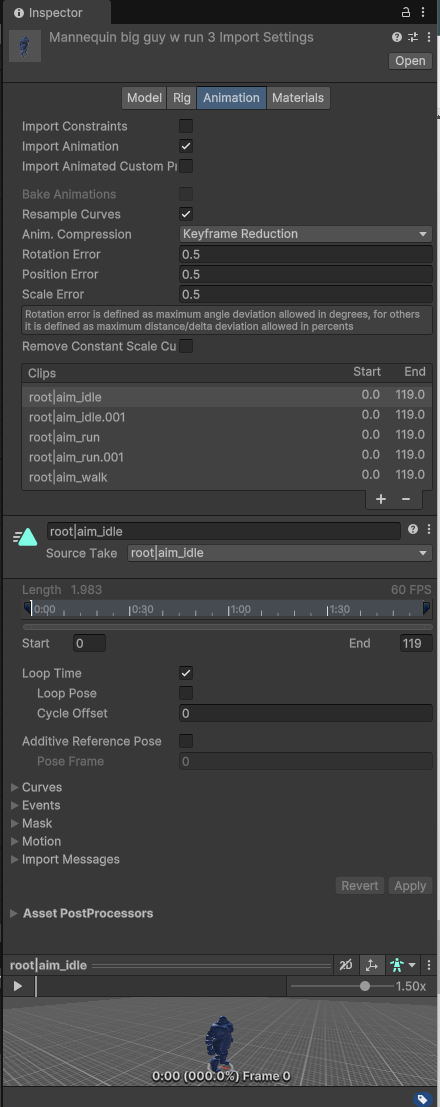
Task: Switch to the Materials tab
Action: [x=297, y=98]
